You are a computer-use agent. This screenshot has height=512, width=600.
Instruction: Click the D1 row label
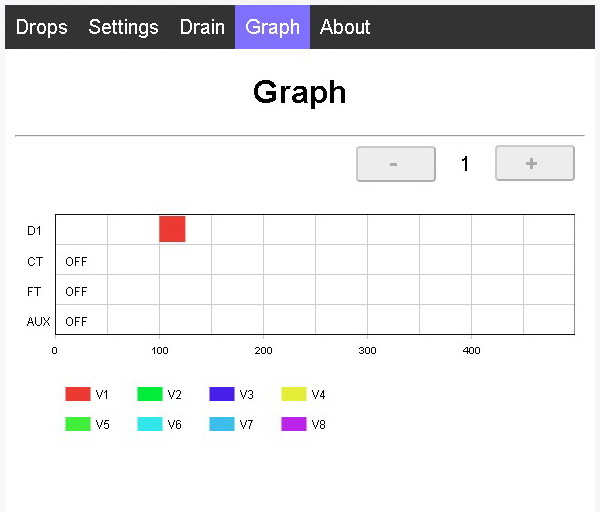pyautogui.click(x=34, y=231)
